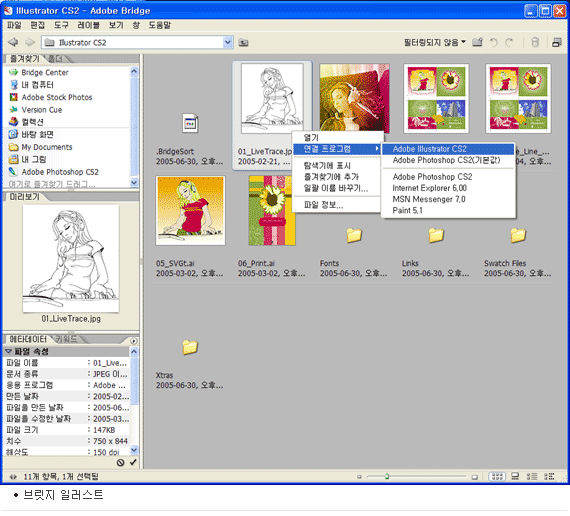Open 내 컴퓨터 in favorites
Viewport: 570px width, 516px height.
pos(37,85)
